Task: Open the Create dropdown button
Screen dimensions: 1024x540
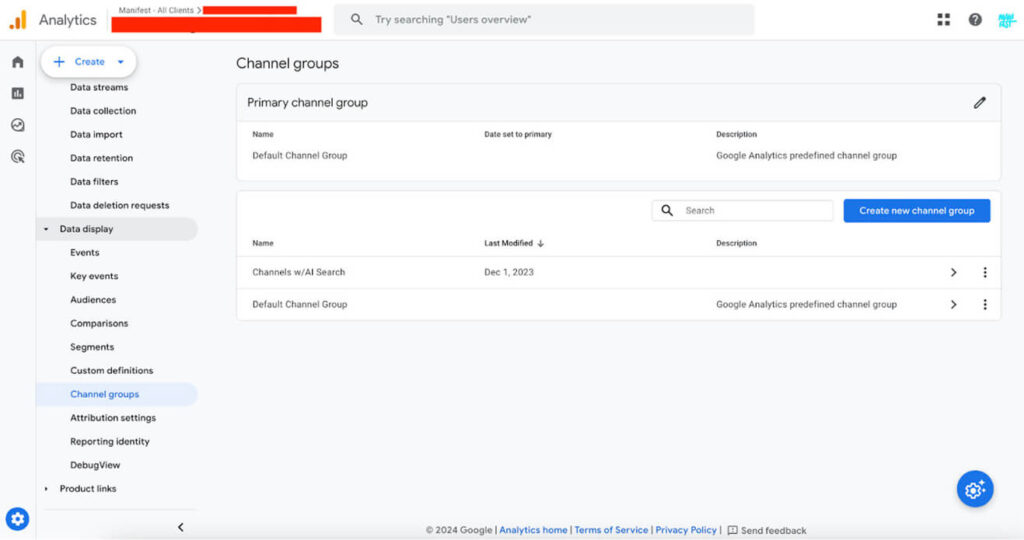Action: coord(89,61)
